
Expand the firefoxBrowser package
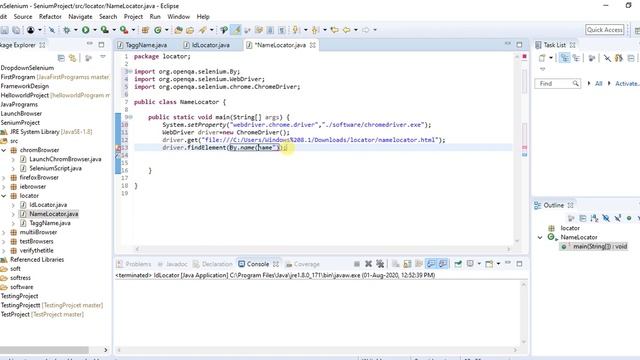[4, 178]
